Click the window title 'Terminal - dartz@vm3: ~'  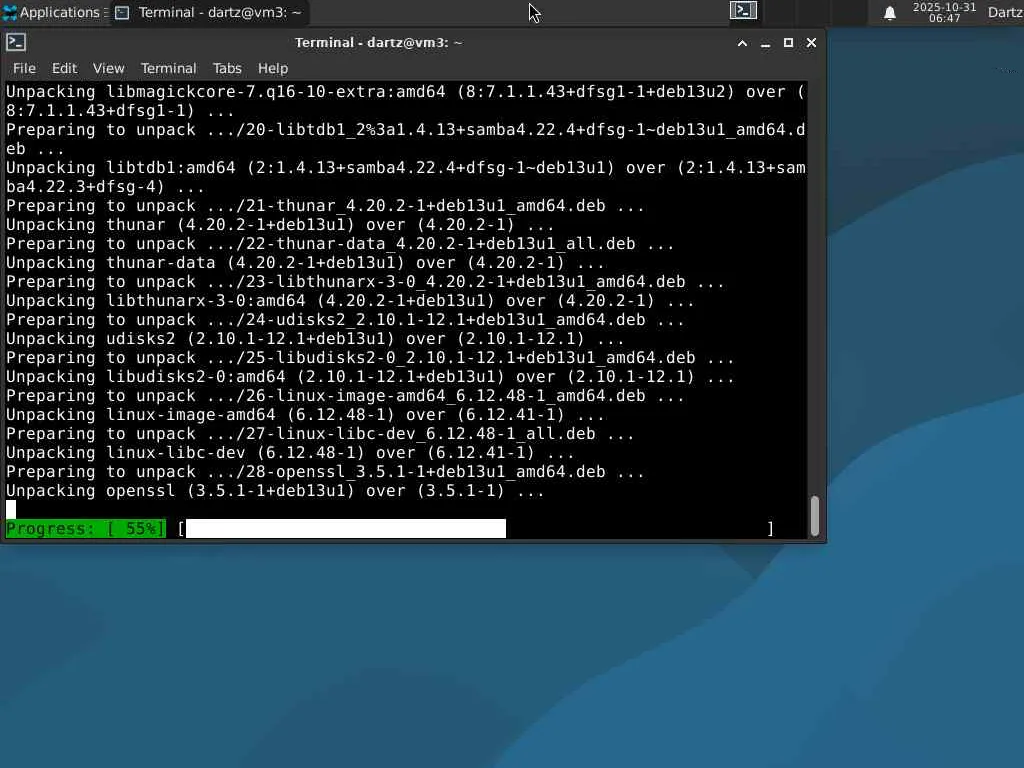(379, 42)
